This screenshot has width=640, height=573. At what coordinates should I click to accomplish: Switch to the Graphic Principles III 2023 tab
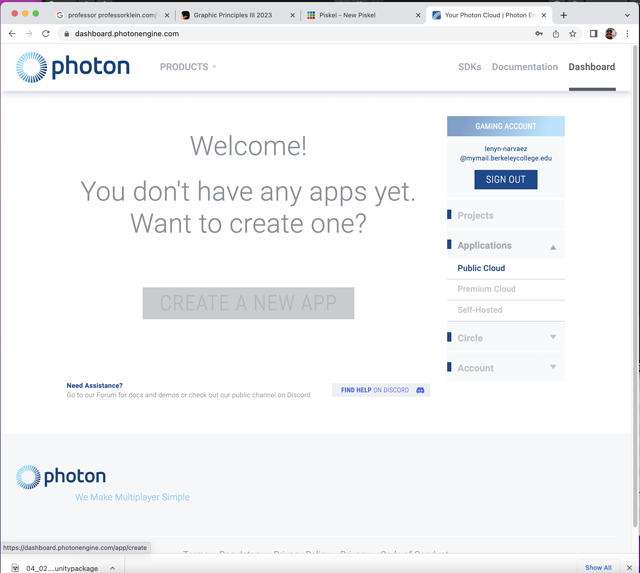pos(239,15)
